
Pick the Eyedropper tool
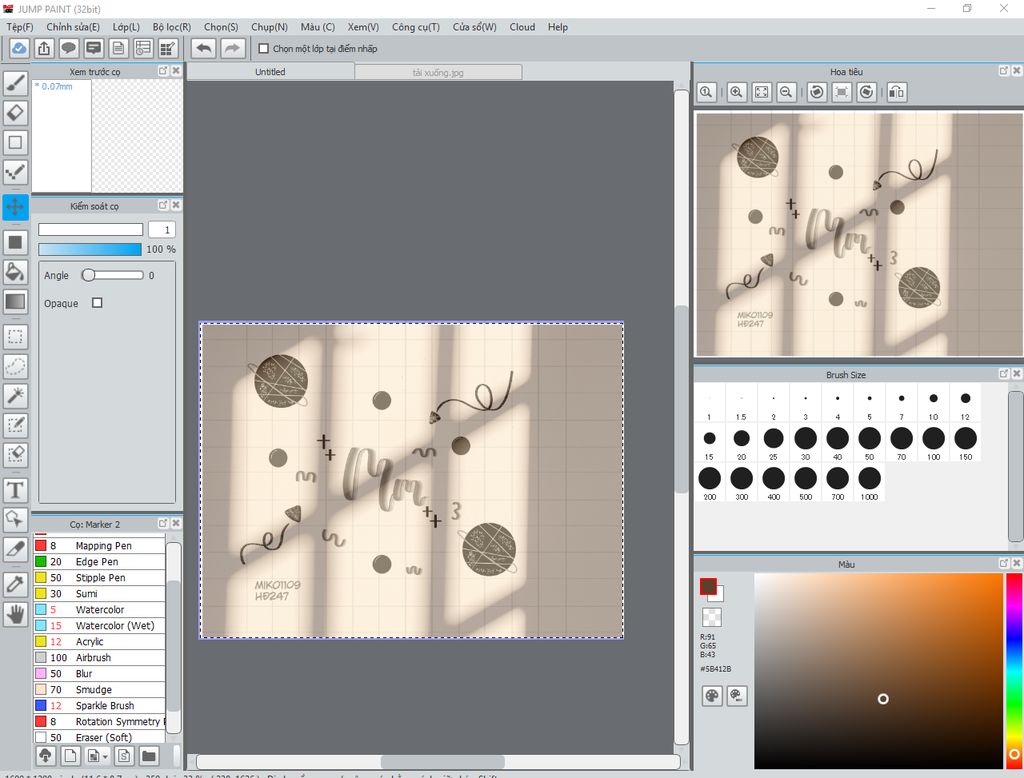pyautogui.click(x=16, y=583)
